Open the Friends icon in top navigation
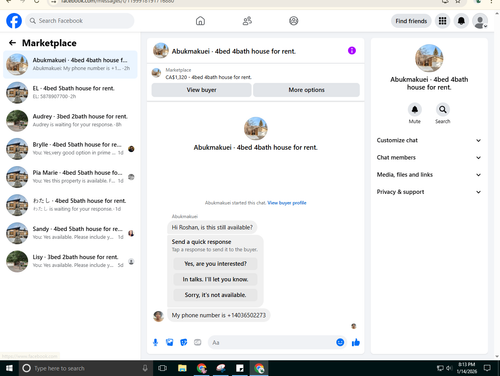 [x=247, y=21]
